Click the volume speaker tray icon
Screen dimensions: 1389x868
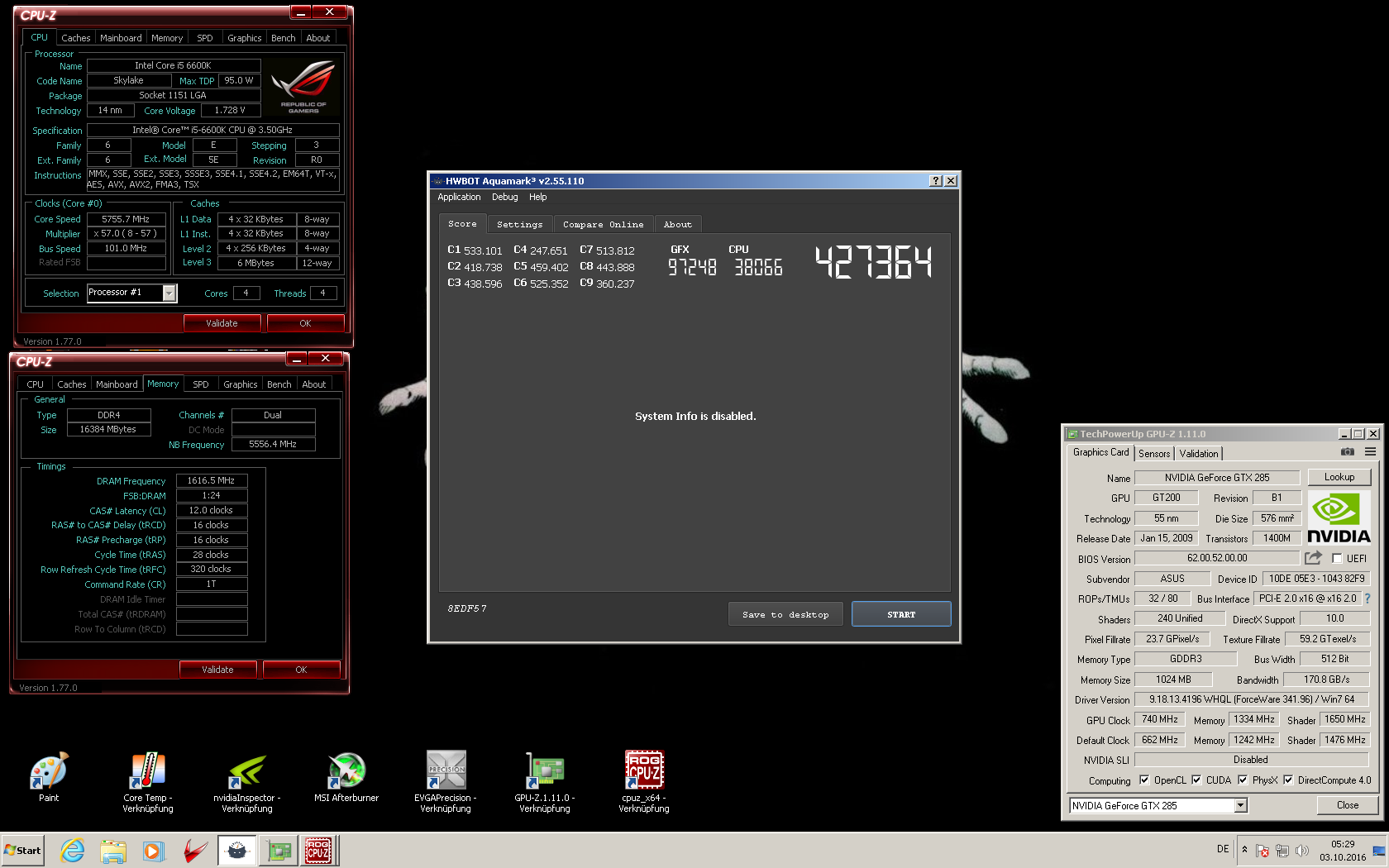coord(1302,851)
